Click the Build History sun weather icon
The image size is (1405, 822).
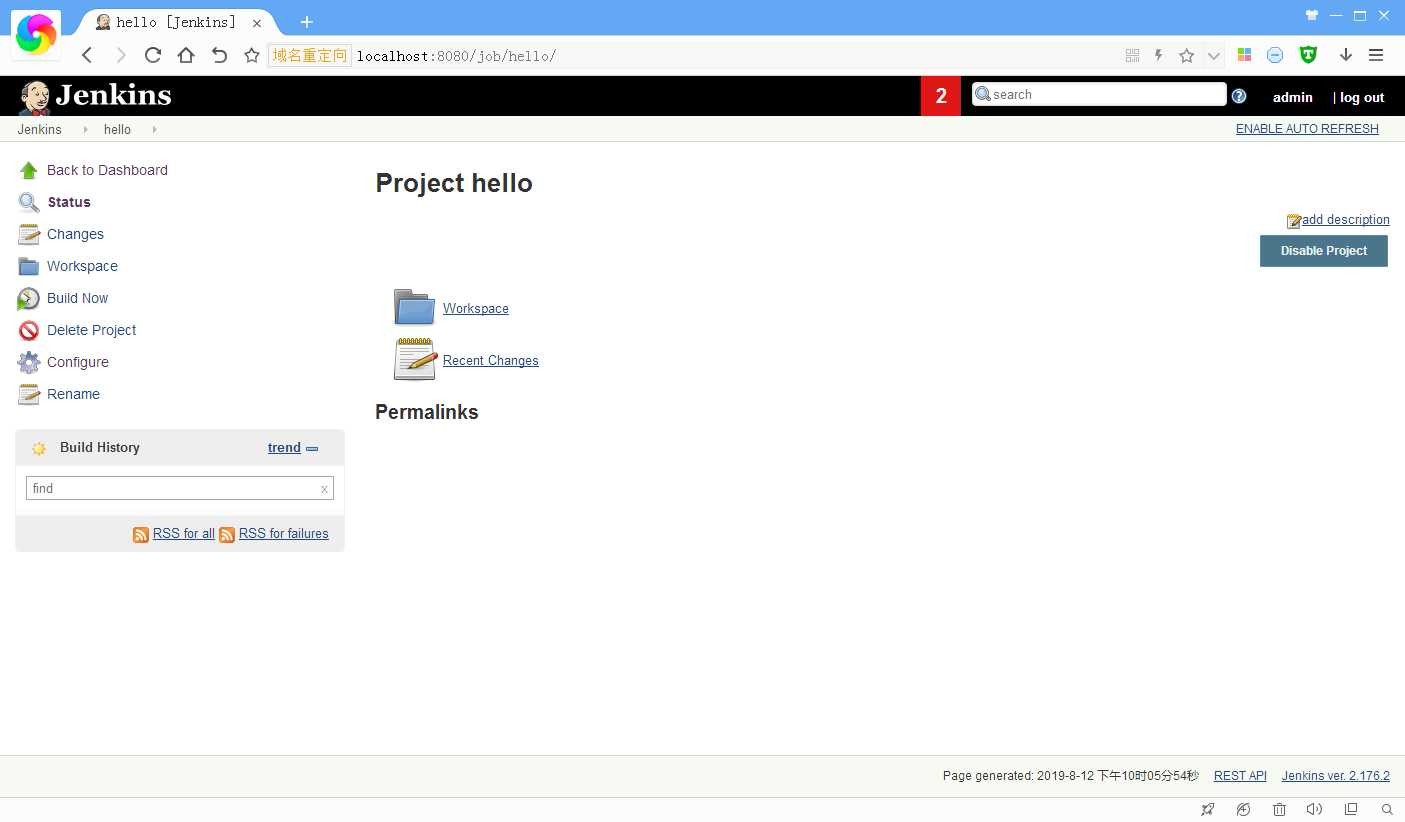coord(39,448)
